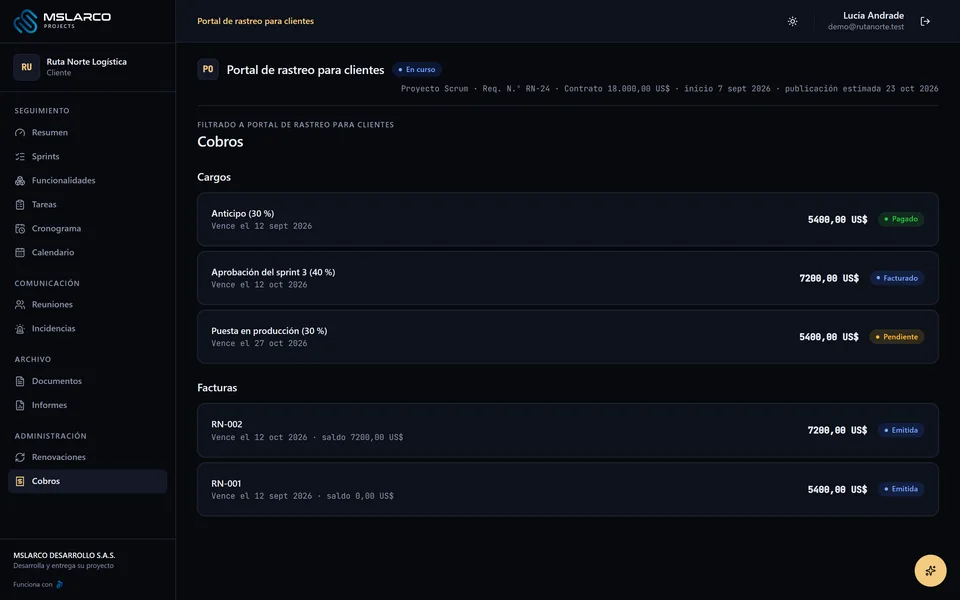Click the Funcionalidades cubes icon
The height and width of the screenshot is (600, 960).
tap(20, 181)
